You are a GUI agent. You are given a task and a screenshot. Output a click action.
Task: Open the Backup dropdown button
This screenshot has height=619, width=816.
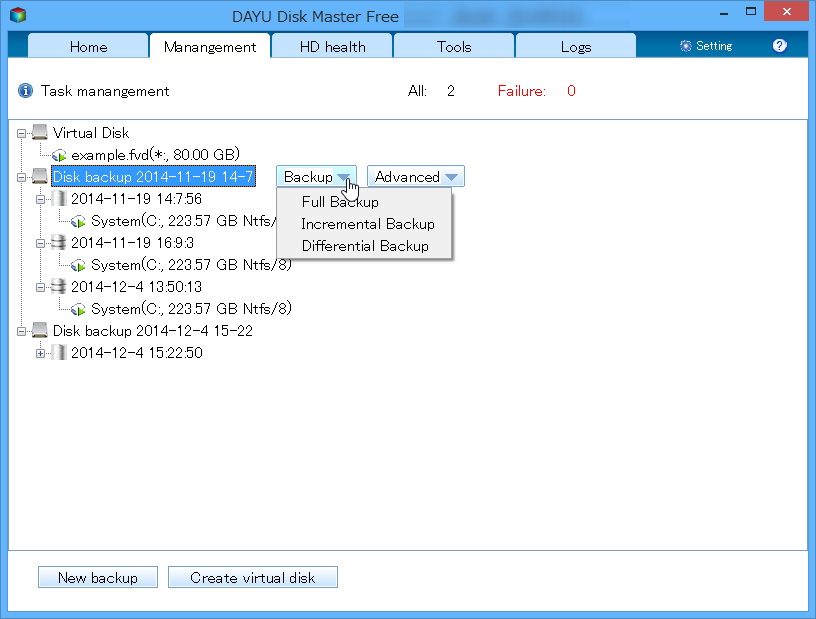point(316,176)
